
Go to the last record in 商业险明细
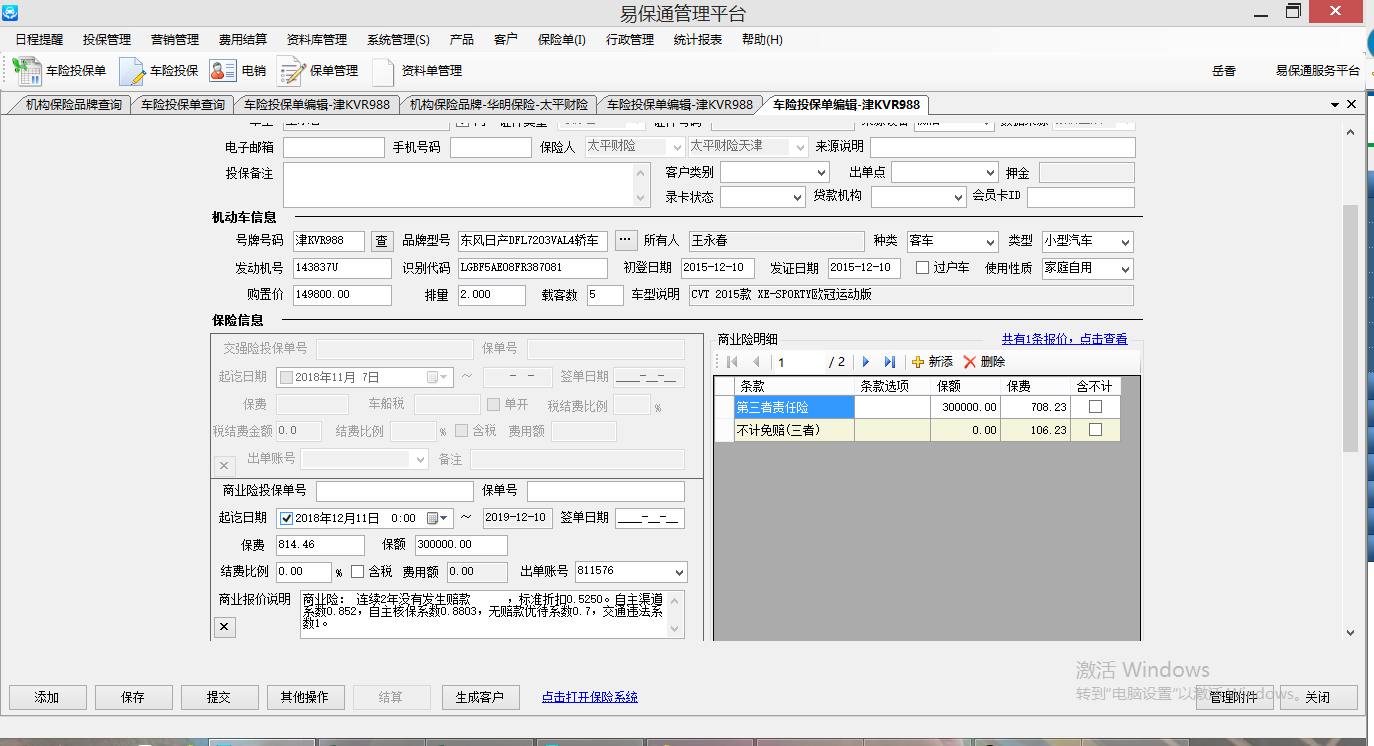[x=889, y=362]
